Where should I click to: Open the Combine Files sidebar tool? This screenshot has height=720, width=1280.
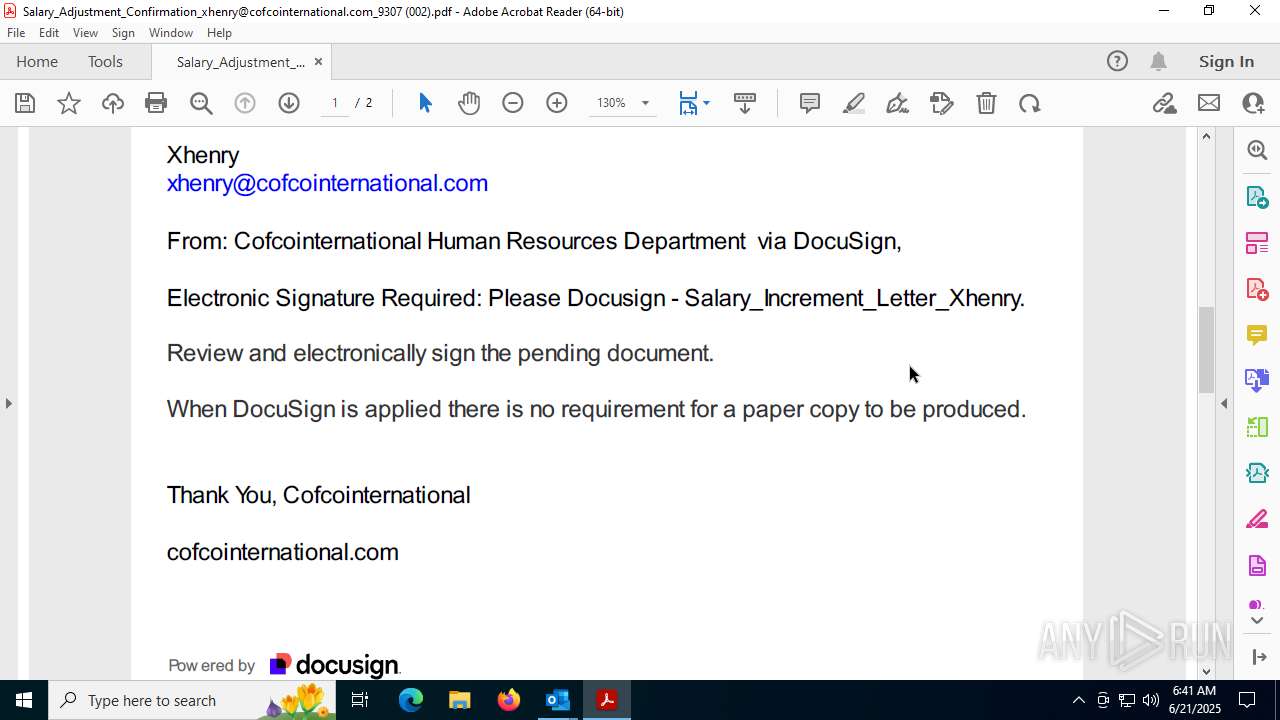(1257, 380)
